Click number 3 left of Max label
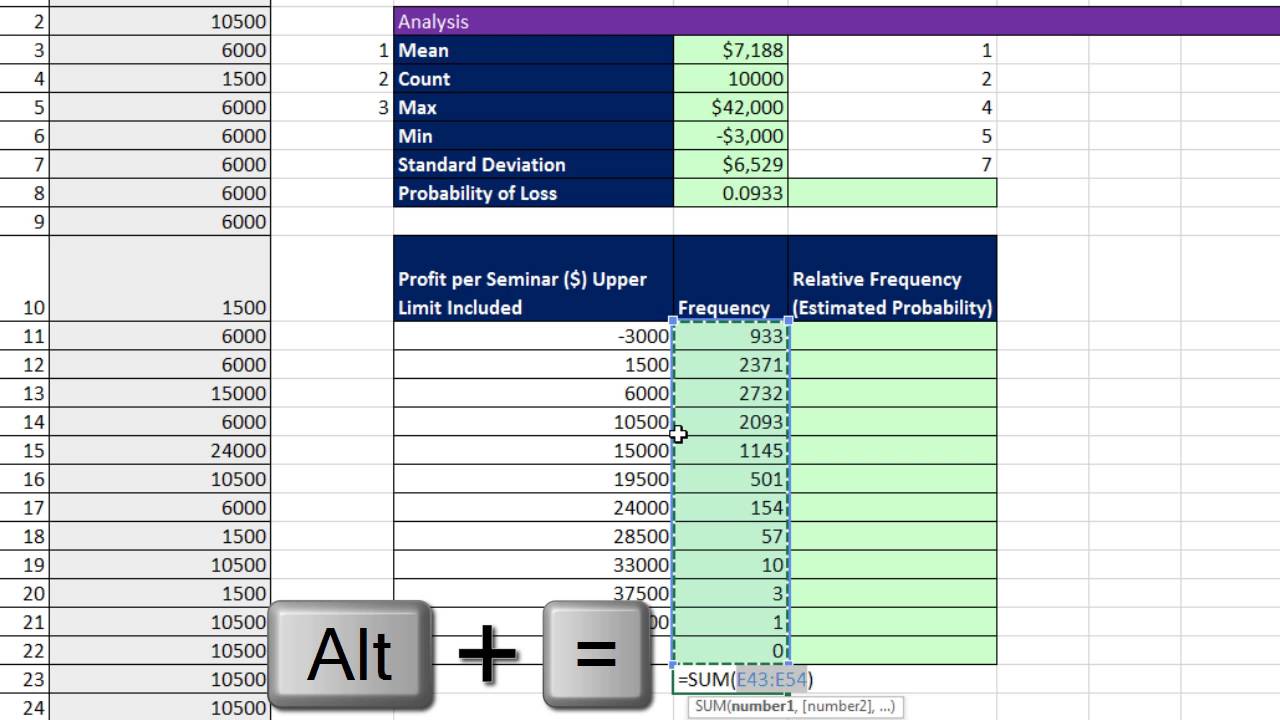The image size is (1280, 720). [x=383, y=107]
